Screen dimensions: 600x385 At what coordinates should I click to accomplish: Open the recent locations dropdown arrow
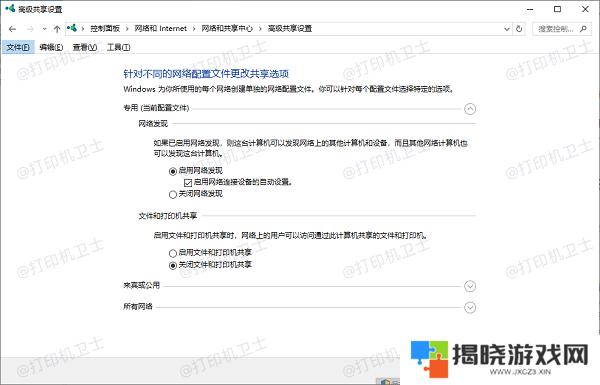click(x=44, y=29)
